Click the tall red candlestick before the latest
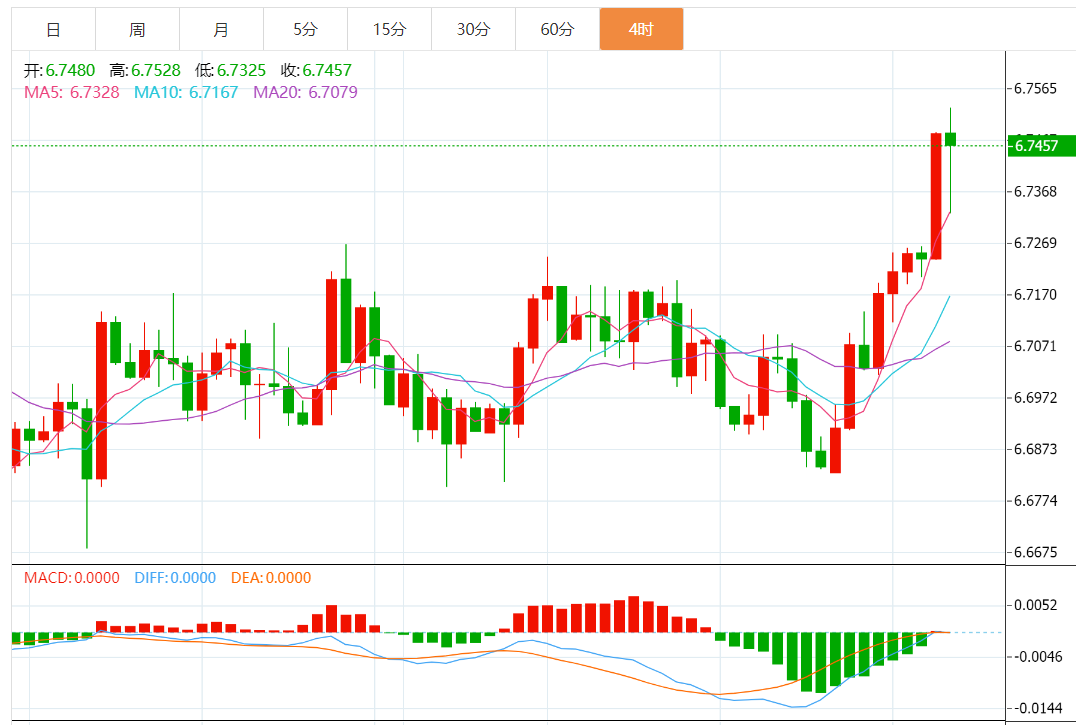The image size is (1076, 725). coord(936,195)
